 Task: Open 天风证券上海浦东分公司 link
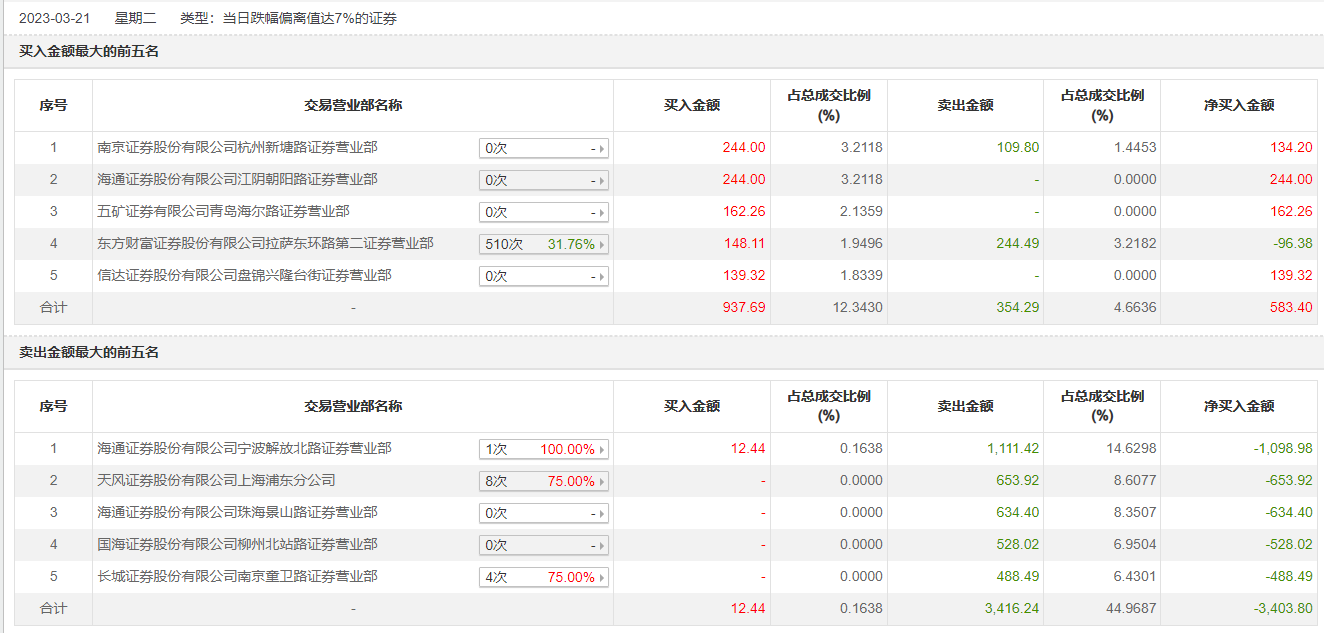tap(216, 481)
